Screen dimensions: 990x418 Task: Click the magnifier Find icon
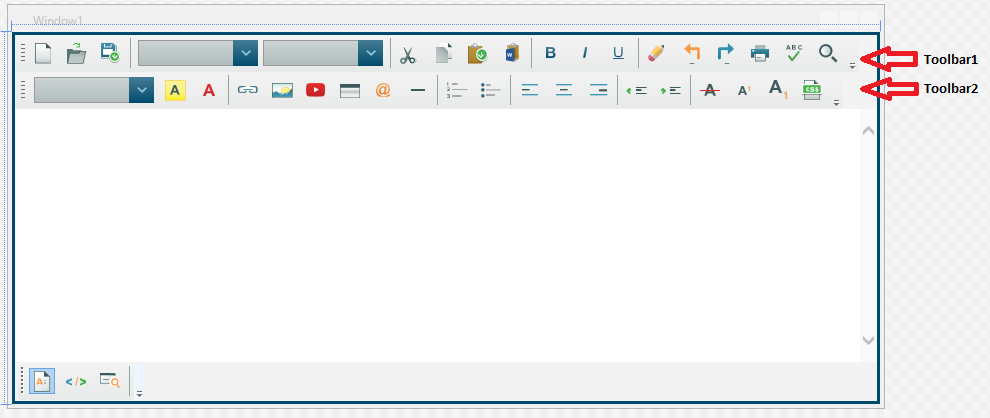click(828, 53)
